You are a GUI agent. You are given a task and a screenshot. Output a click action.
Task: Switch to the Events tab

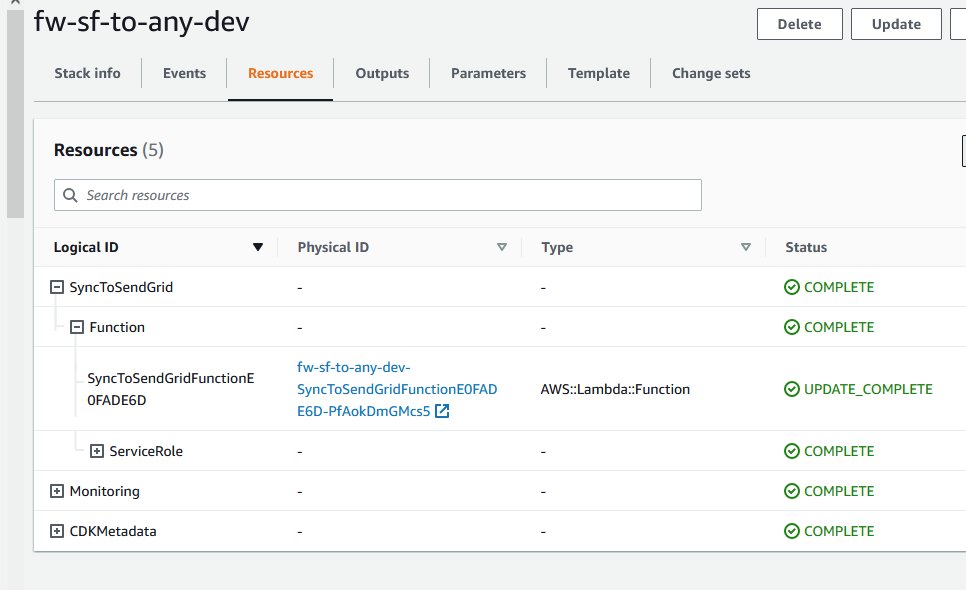click(x=184, y=73)
